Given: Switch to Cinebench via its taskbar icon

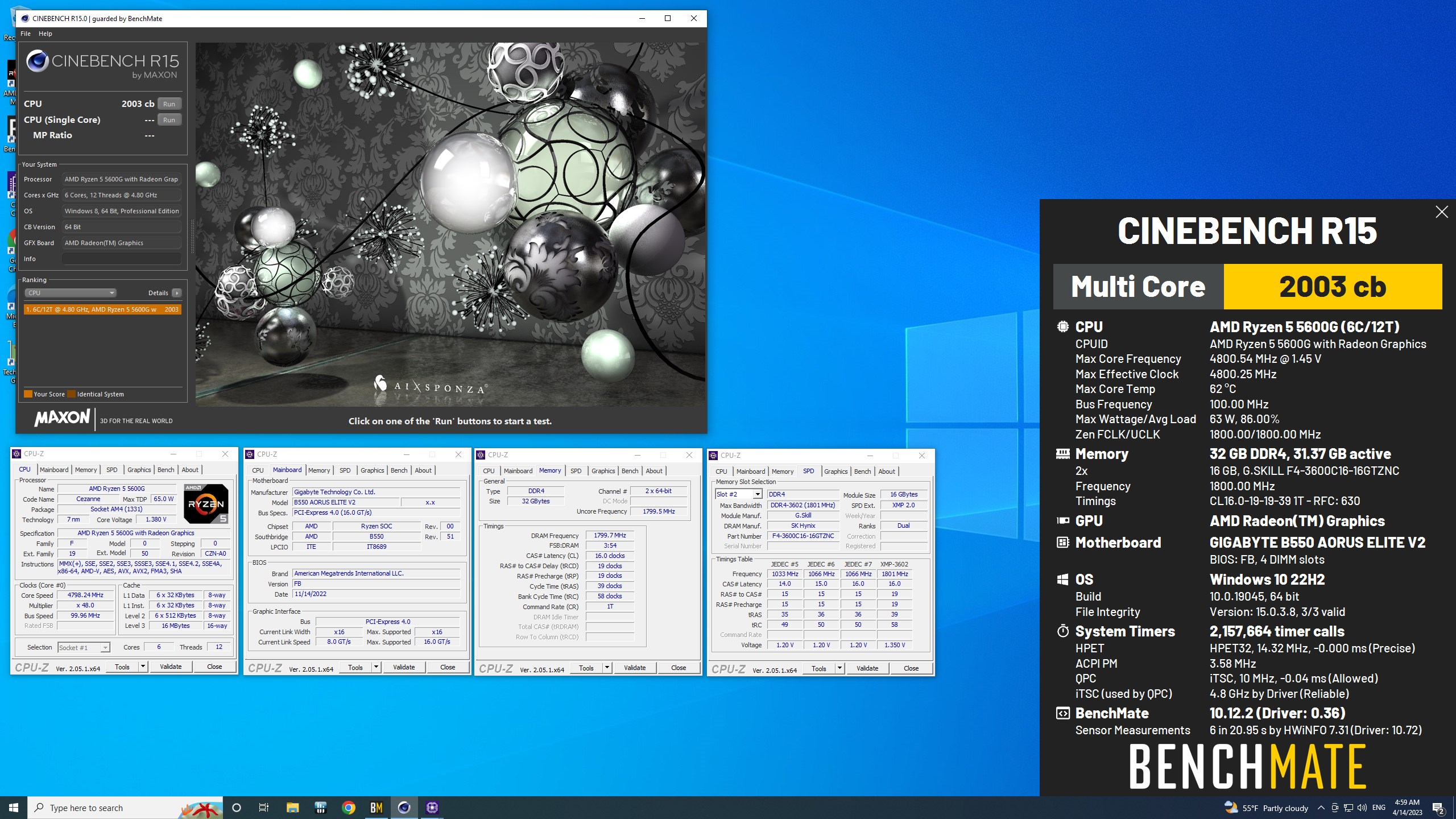Looking at the screenshot, I should click(x=404, y=807).
